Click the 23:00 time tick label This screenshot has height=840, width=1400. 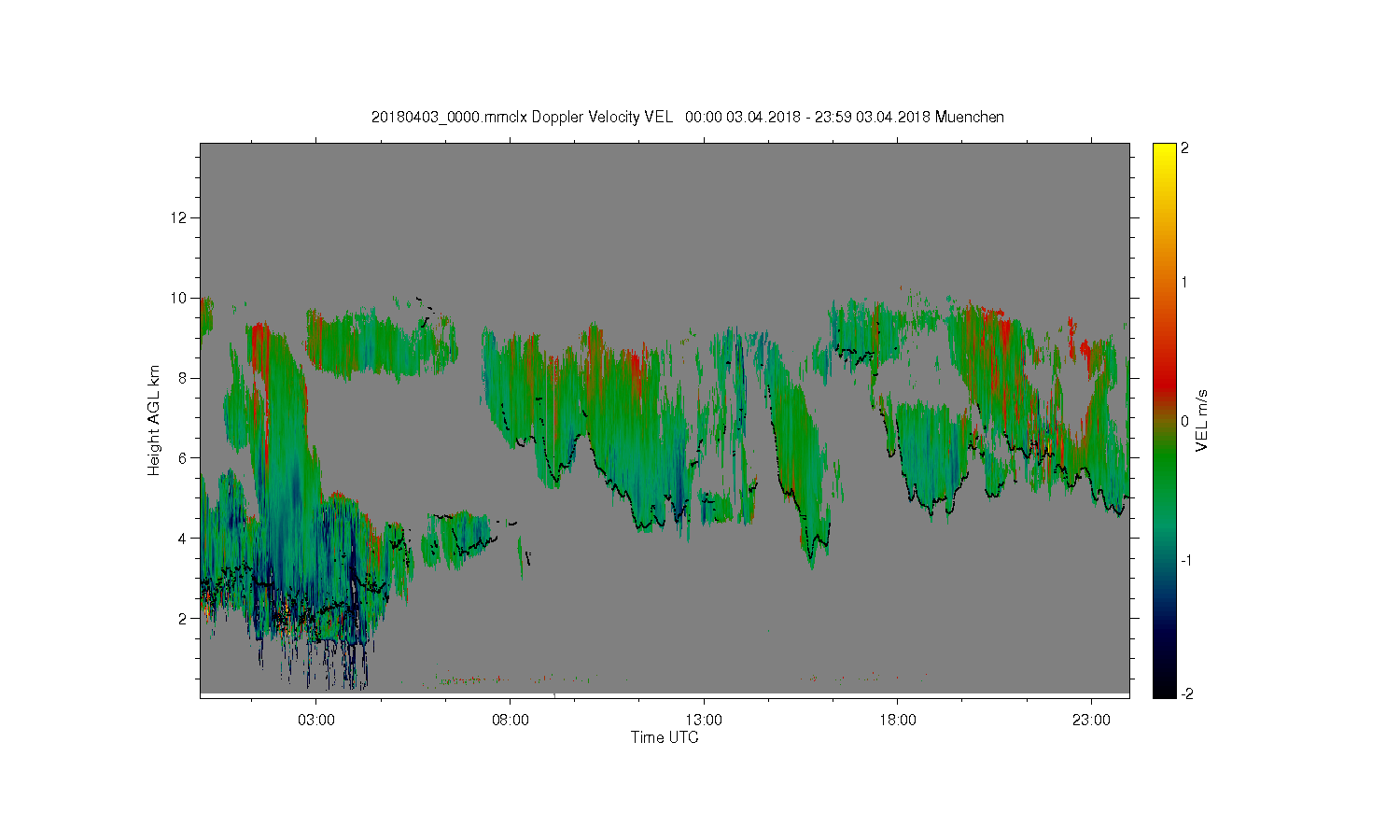(1092, 721)
